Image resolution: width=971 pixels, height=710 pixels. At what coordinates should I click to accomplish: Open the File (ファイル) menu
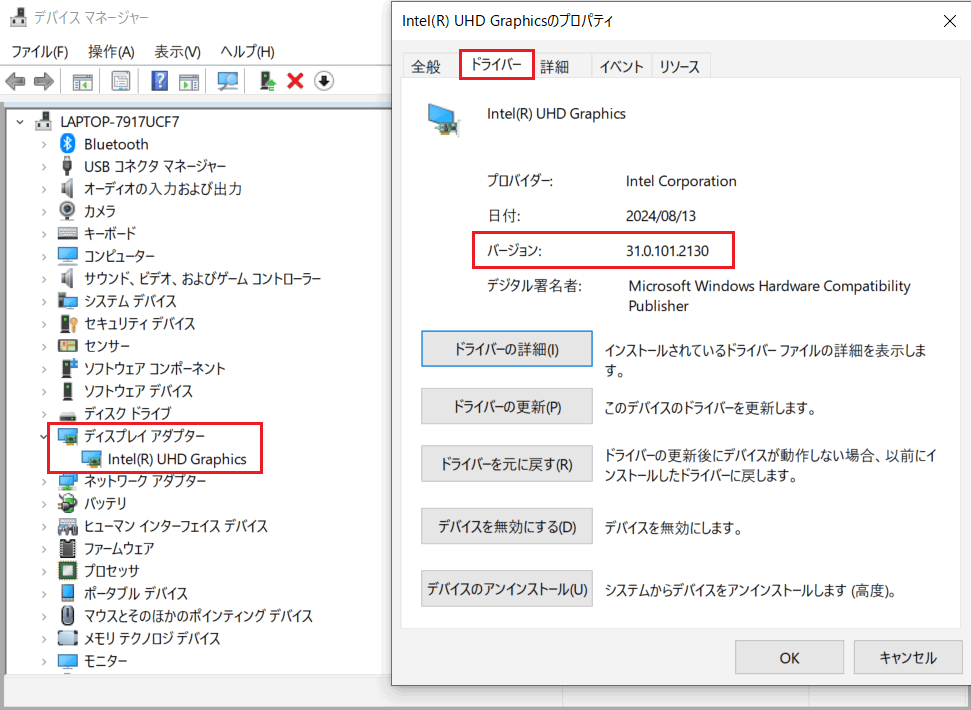click(40, 51)
